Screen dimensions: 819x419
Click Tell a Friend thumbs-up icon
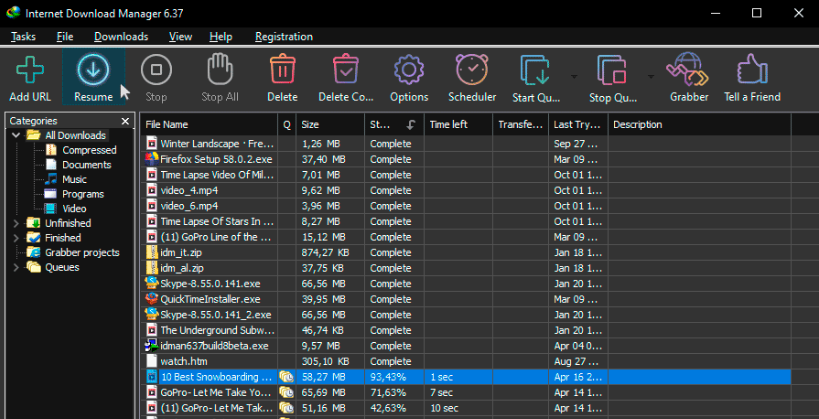[x=752, y=70]
